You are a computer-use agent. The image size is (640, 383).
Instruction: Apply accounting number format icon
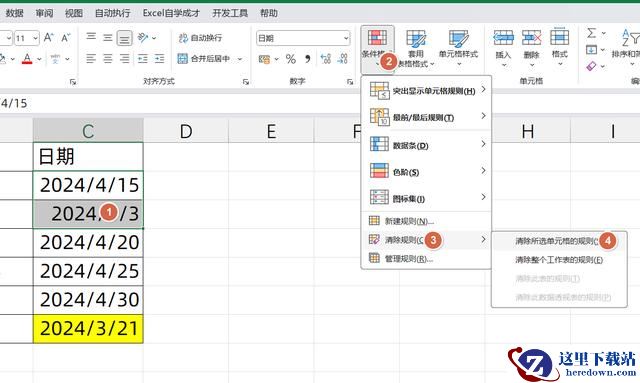click(x=264, y=59)
